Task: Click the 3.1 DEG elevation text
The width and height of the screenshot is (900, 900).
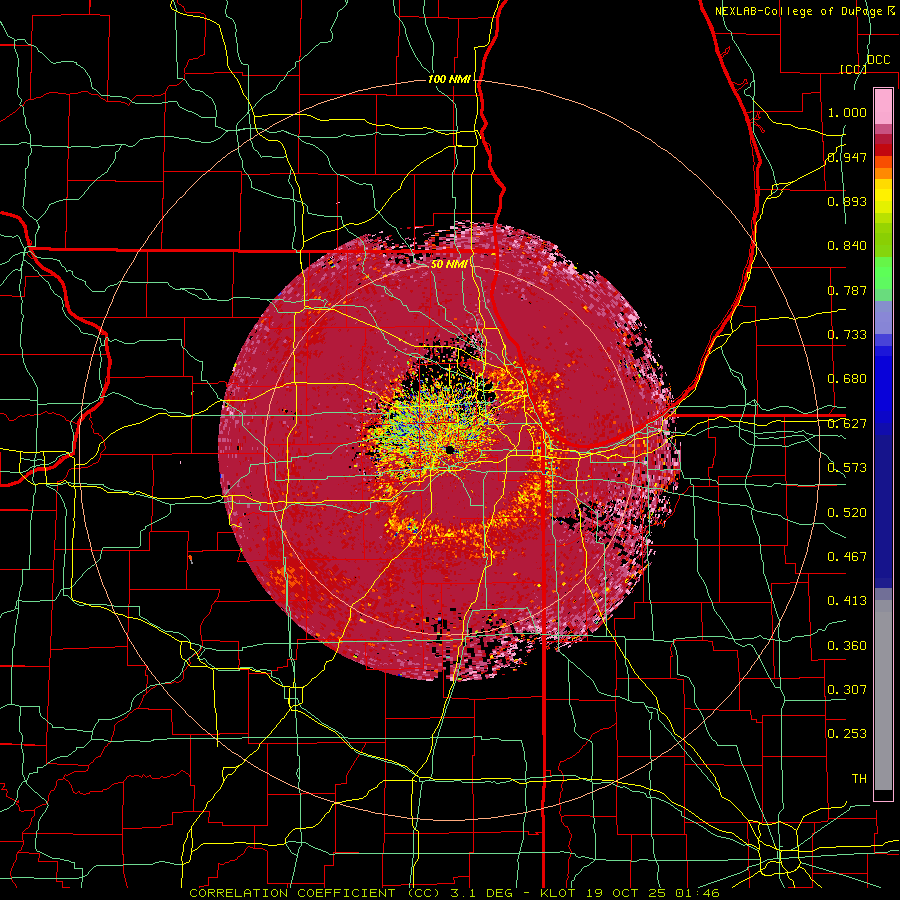Action: click(482, 893)
